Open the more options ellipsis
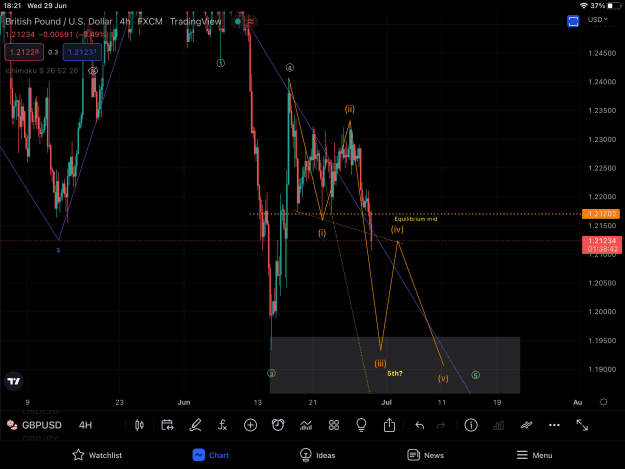625x469 pixels. coord(554,425)
